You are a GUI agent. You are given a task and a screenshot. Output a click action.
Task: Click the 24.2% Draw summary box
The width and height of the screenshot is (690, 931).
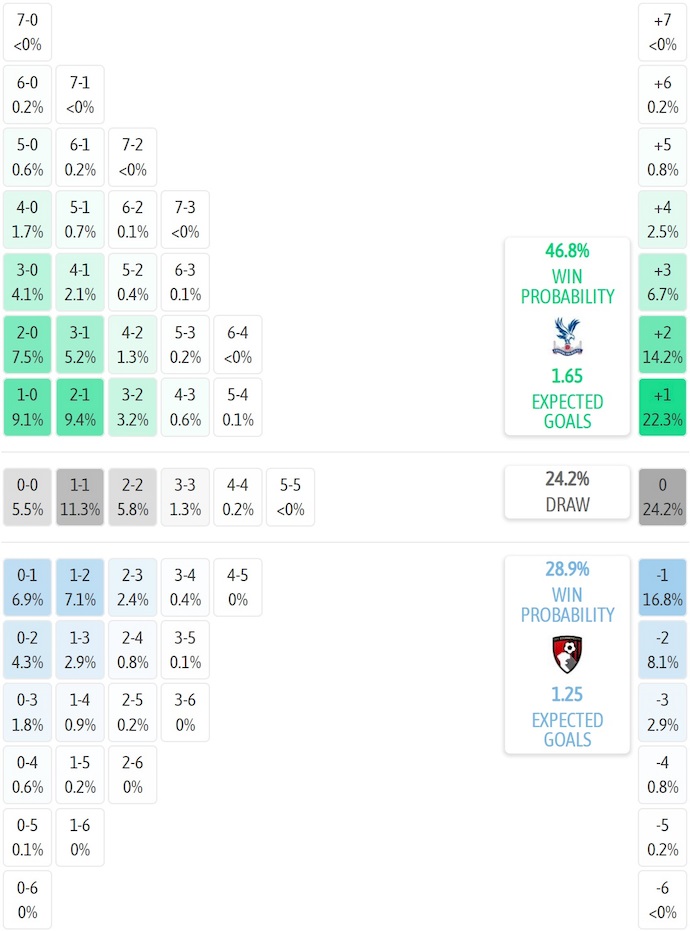point(567,493)
